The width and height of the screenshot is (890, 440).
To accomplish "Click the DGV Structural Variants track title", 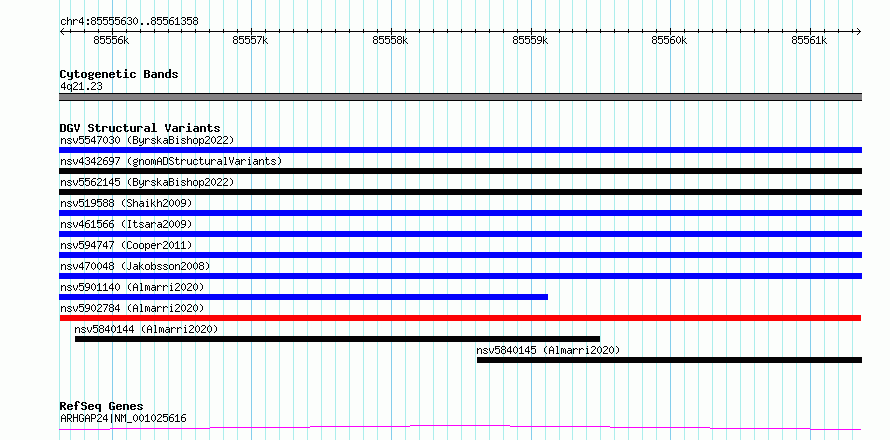I will click(140, 128).
